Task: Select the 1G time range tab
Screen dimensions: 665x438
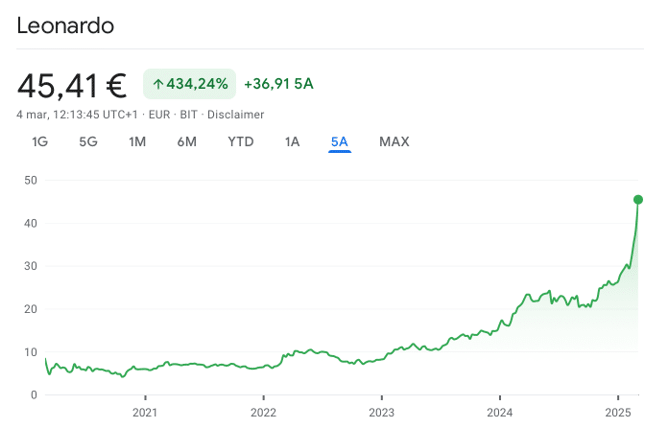Action: point(40,142)
